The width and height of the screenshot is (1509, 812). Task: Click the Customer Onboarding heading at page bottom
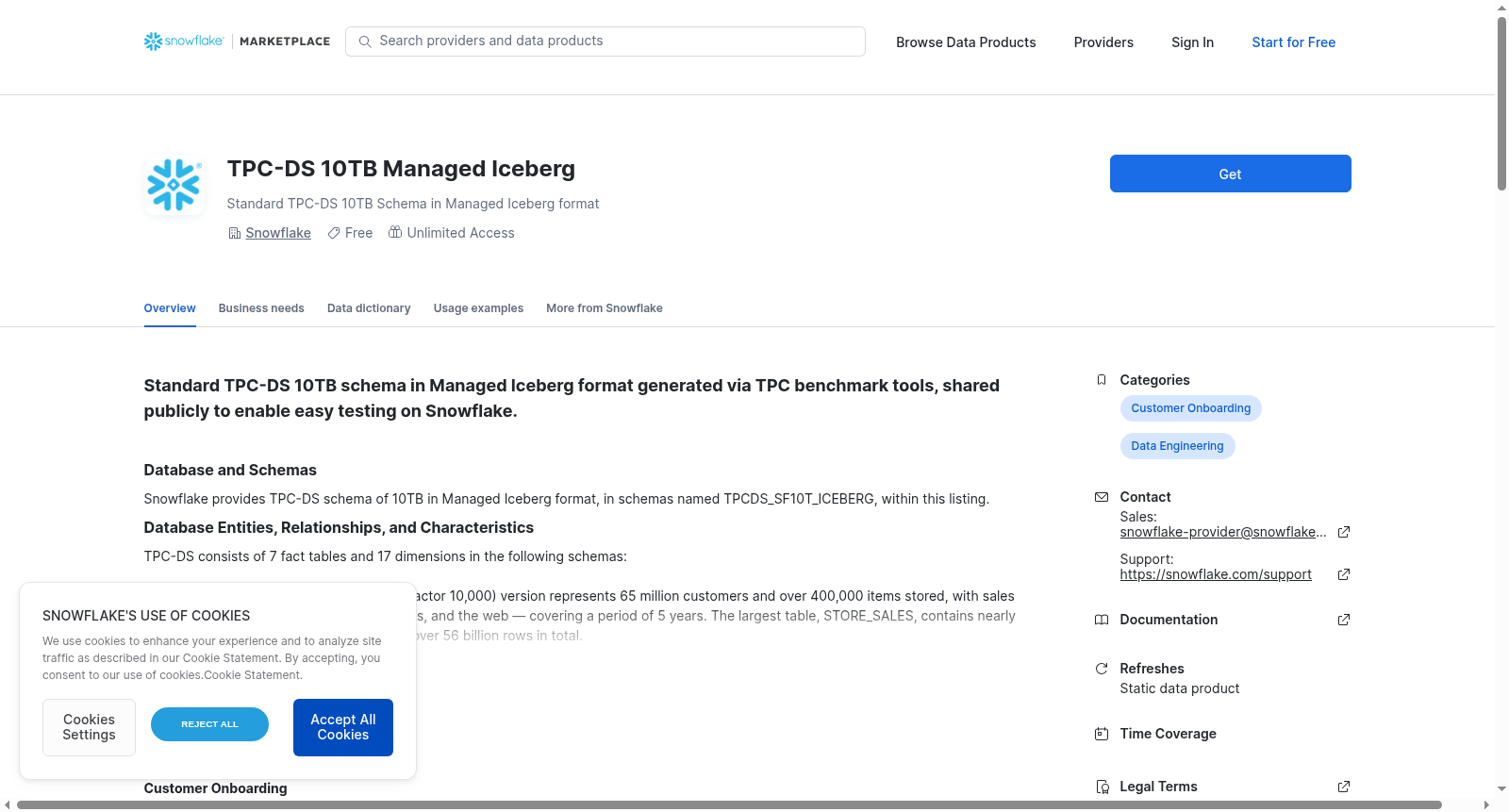(215, 788)
